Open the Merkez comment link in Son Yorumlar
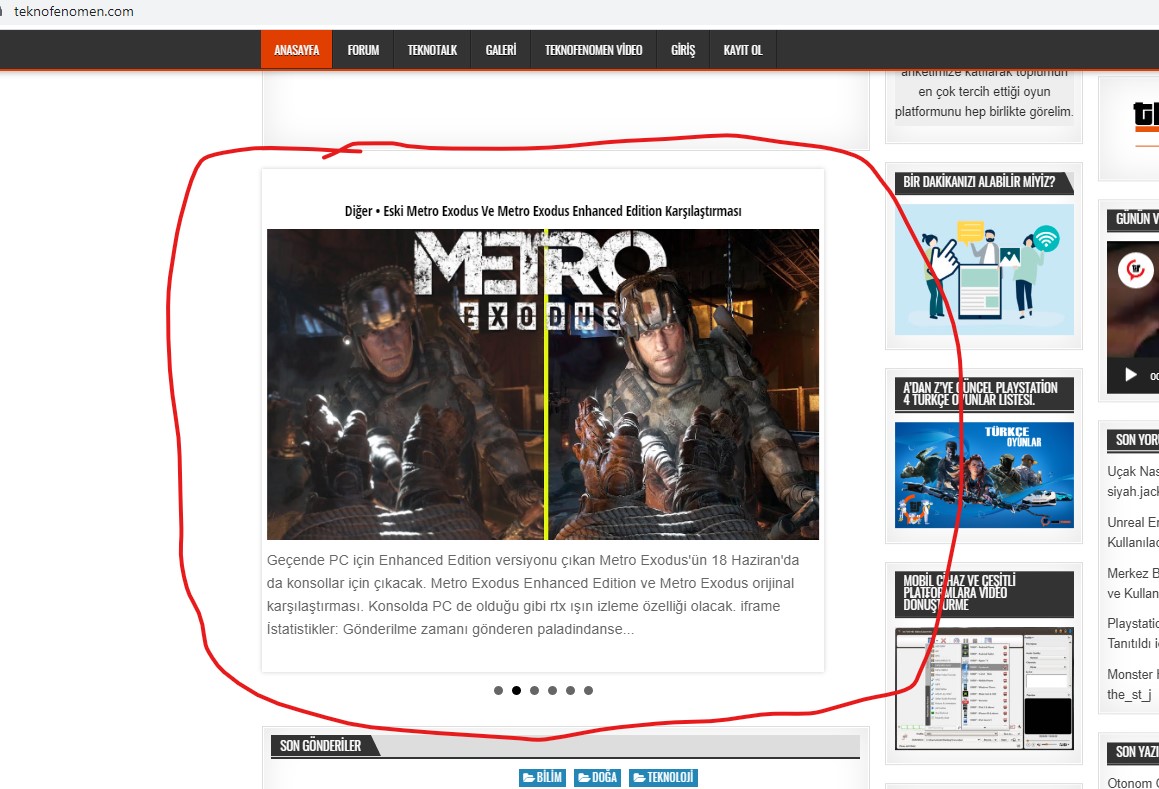This screenshot has width=1159, height=789. coord(1132,583)
